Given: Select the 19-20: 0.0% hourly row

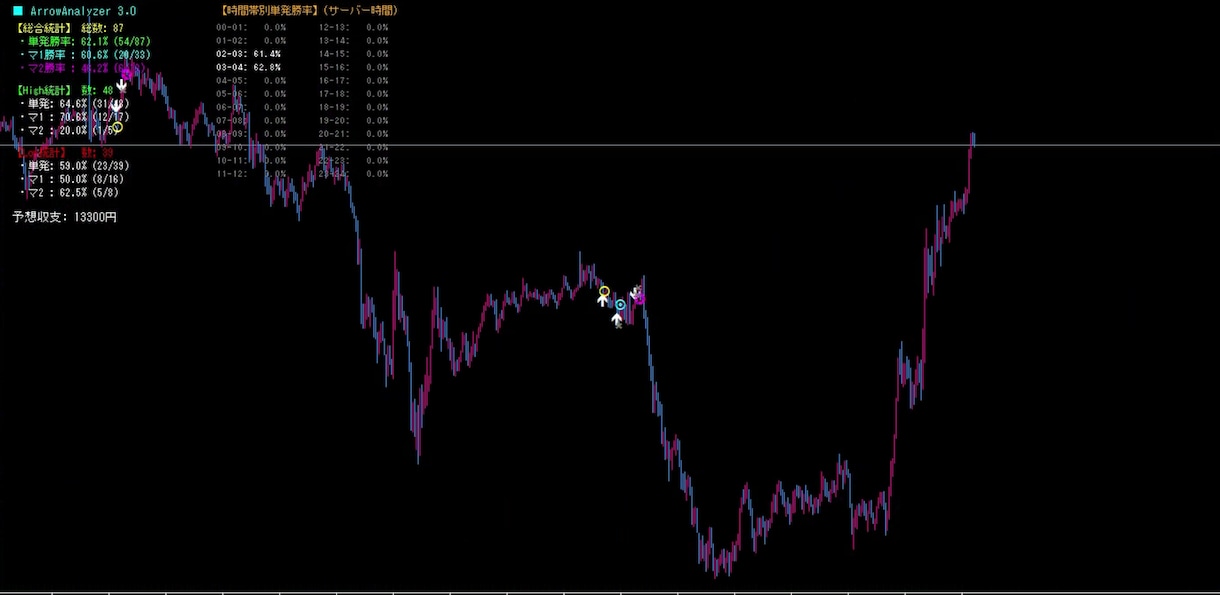Looking at the screenshot, I should coord(353,120).
